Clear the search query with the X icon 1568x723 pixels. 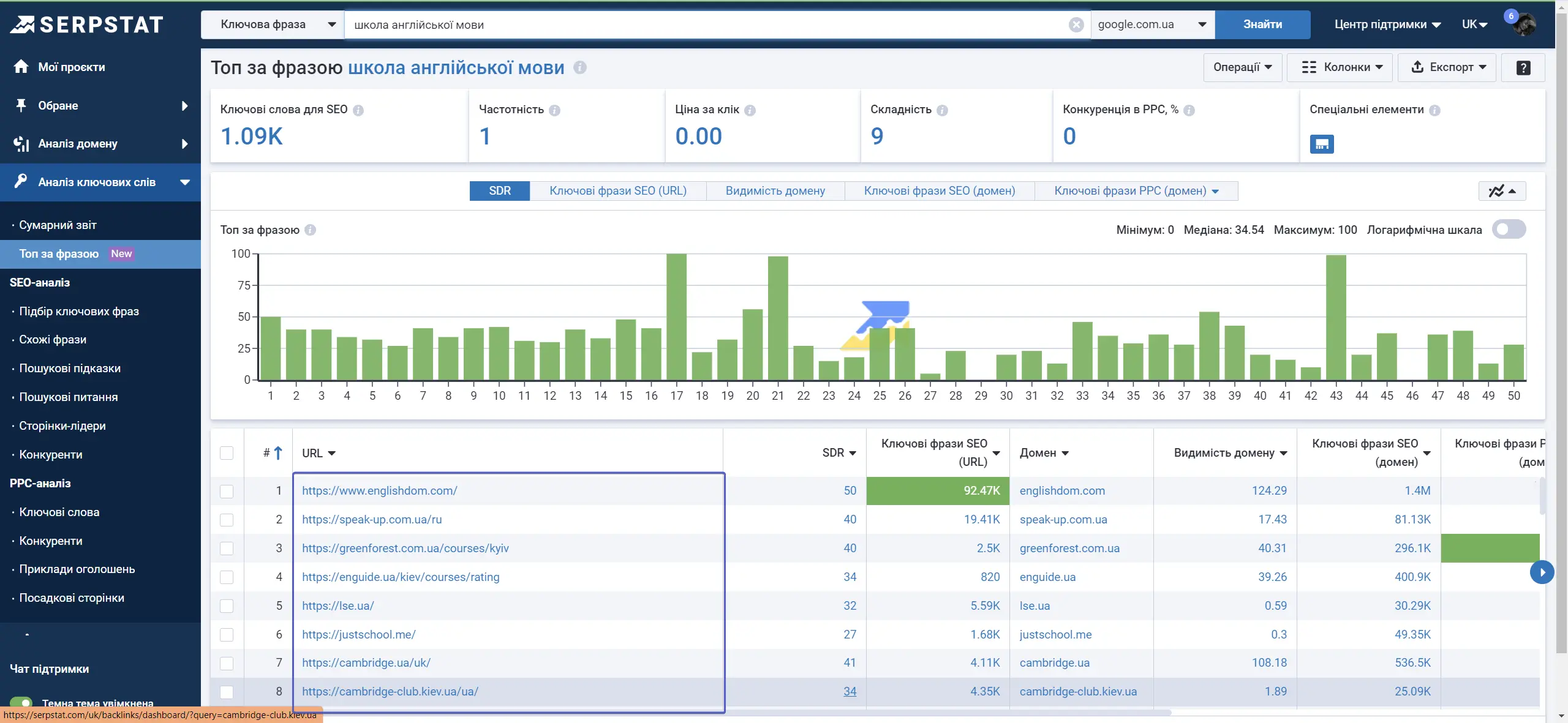point(1076,24)
